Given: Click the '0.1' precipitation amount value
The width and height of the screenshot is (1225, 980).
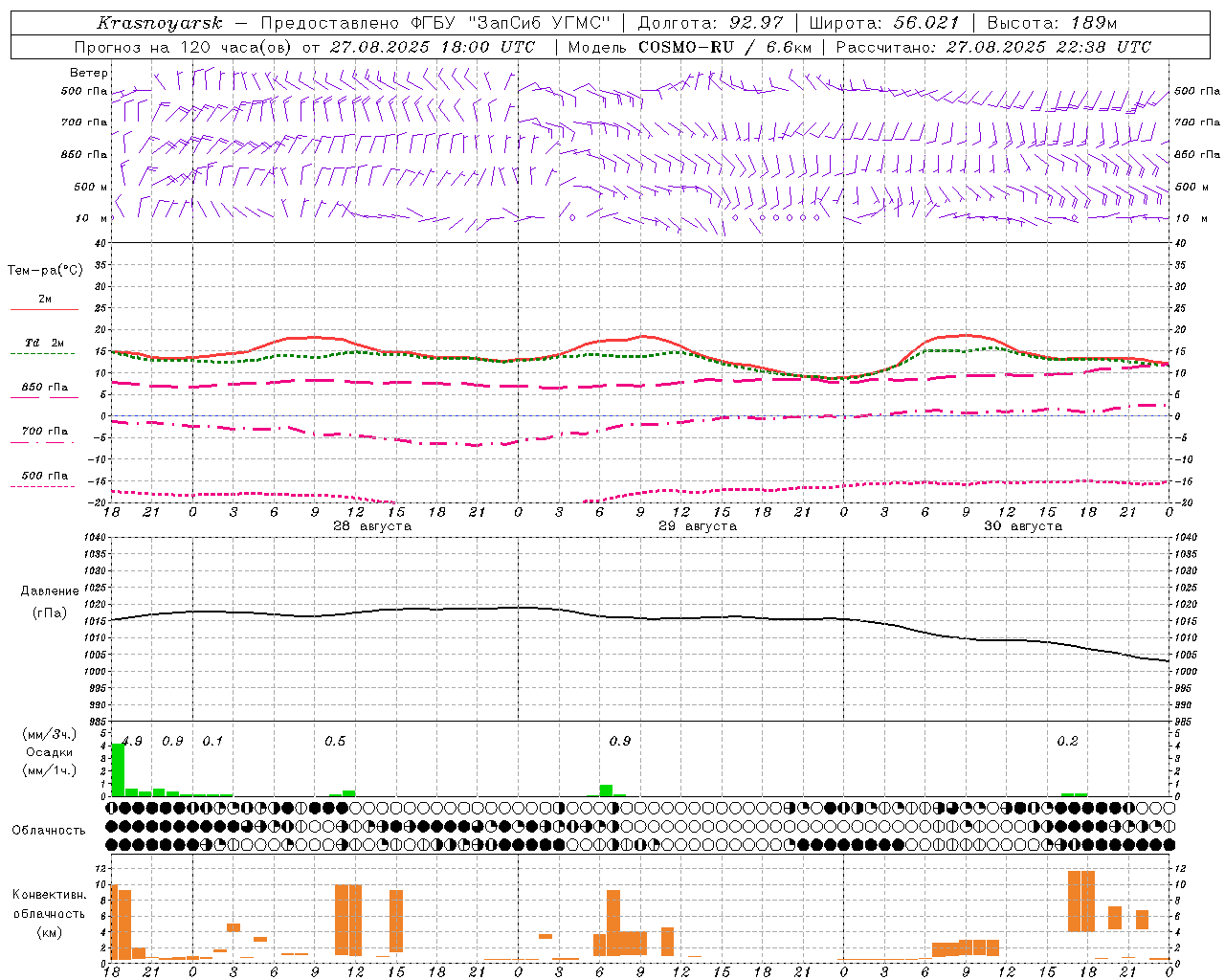Looking at the screenshot, I should tap(212, 742).
